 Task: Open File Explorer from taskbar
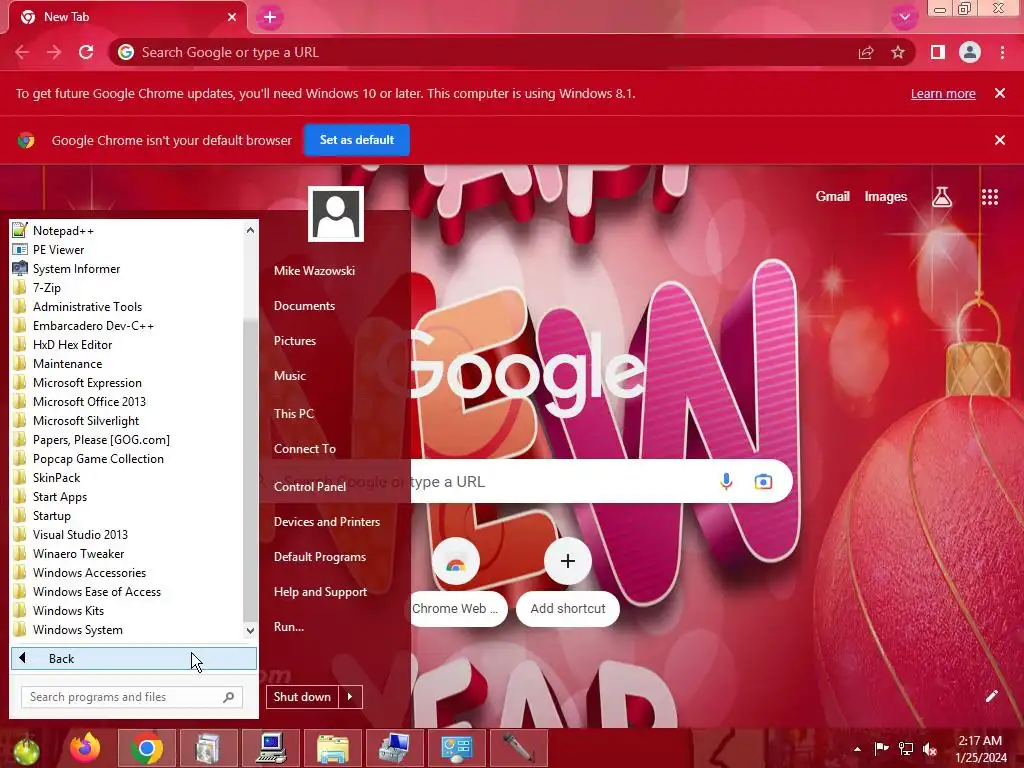332,748
